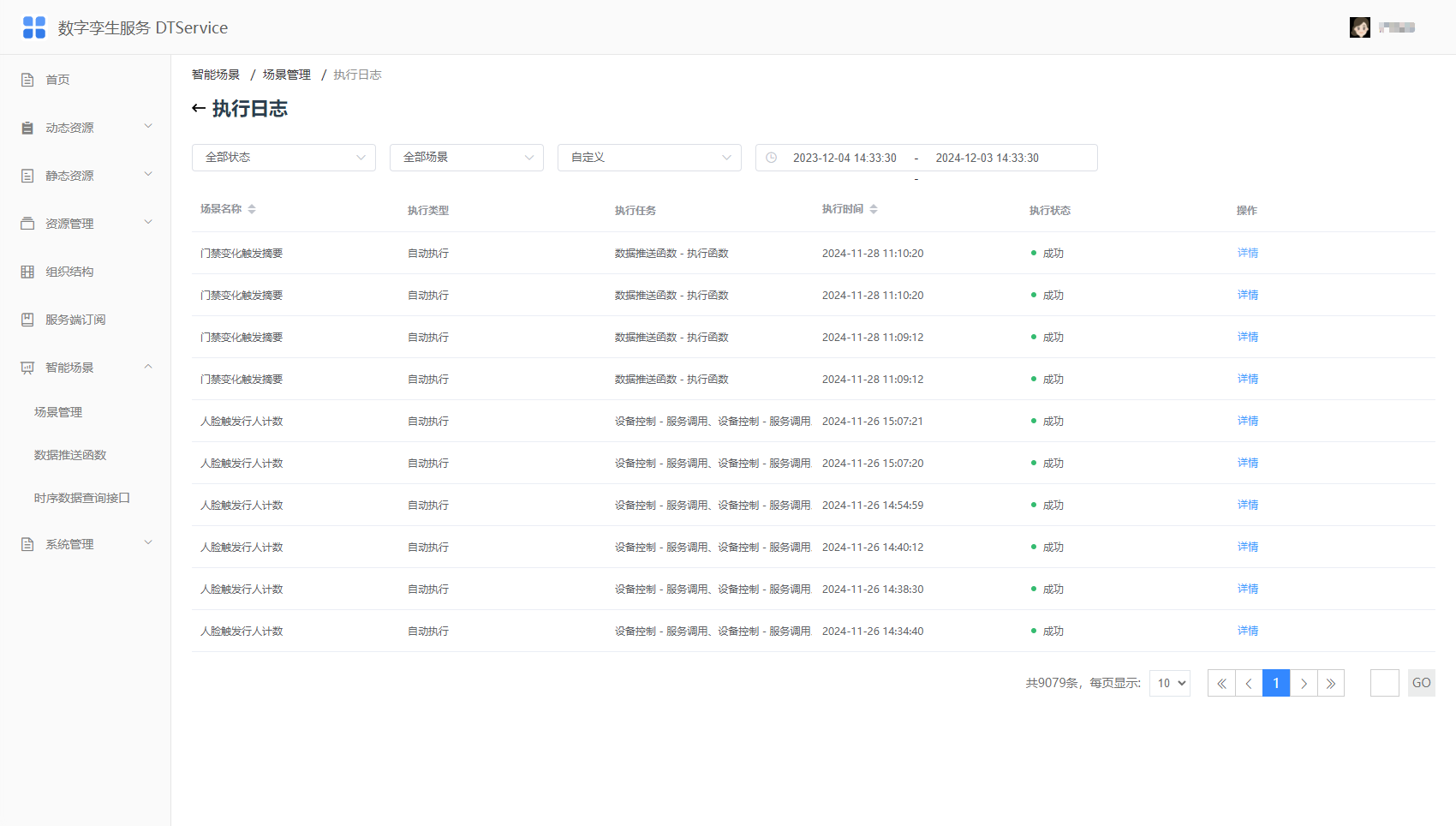1456x826 pixels.
Task: Click the 服务端订阅 sidebar icon
Action: click(27, 320)
